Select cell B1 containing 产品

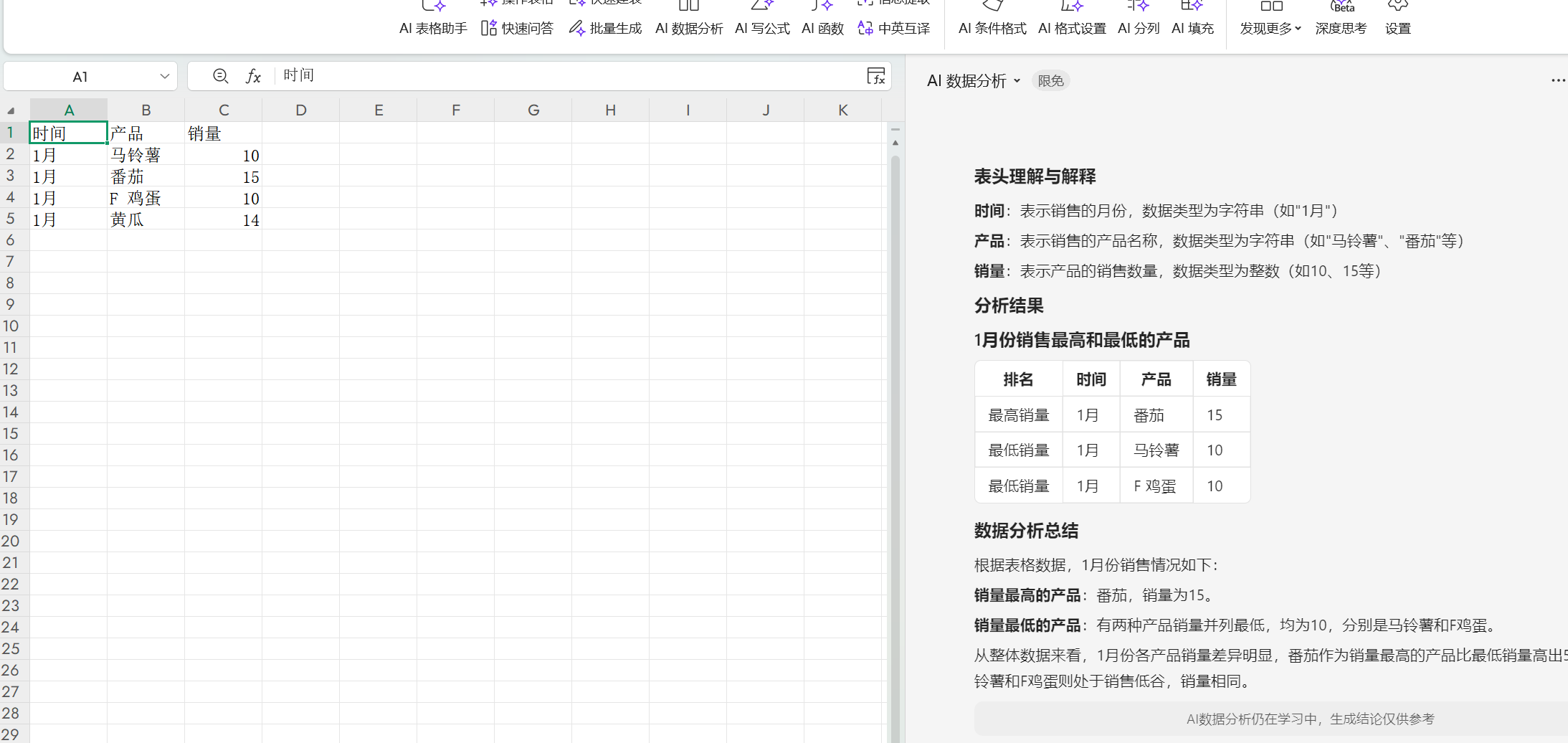tap(146, 133)
